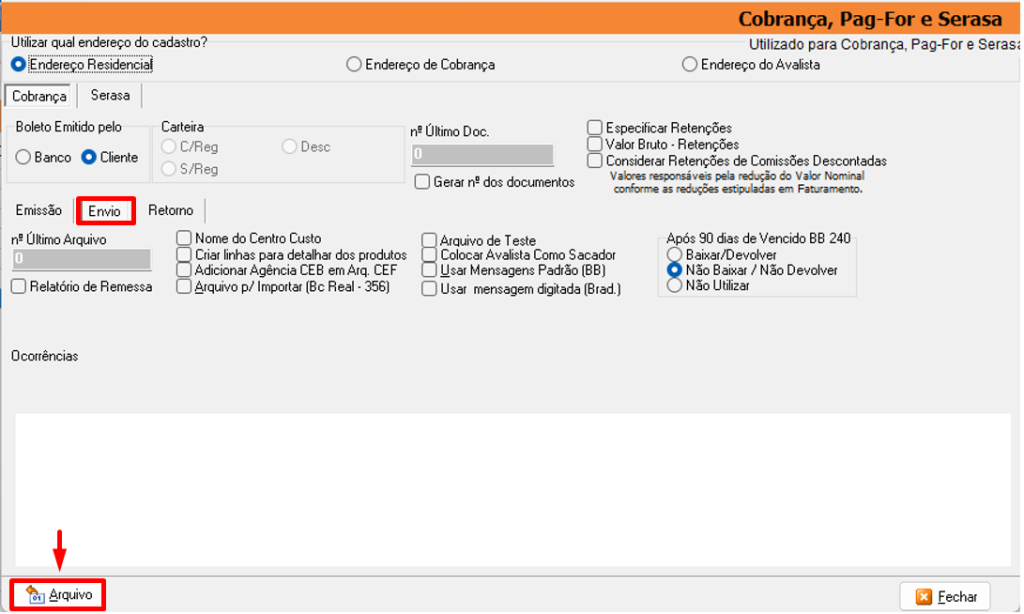The height and width of the screenshot is (614, 1024).
Task: Click the 'Utilizar qual endereço do cadastro?' label
Action: pos(109,42)
